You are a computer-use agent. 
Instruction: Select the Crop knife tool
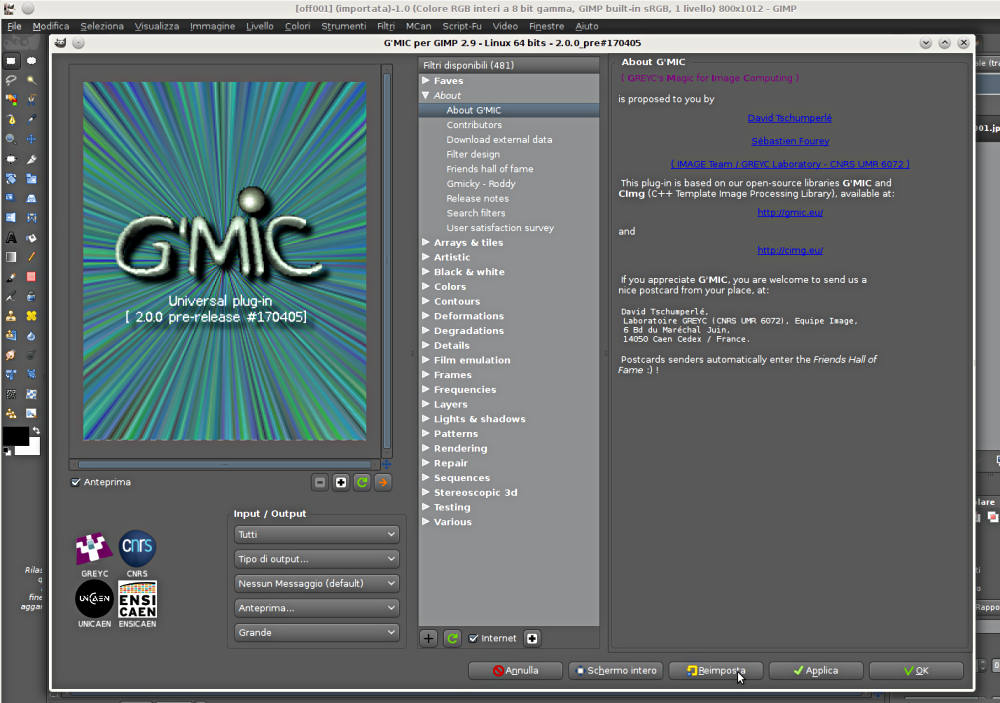[31, 159]
